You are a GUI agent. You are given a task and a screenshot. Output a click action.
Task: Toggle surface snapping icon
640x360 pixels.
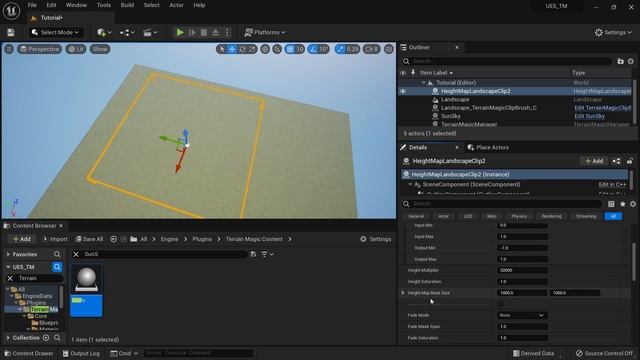point(277,49)
